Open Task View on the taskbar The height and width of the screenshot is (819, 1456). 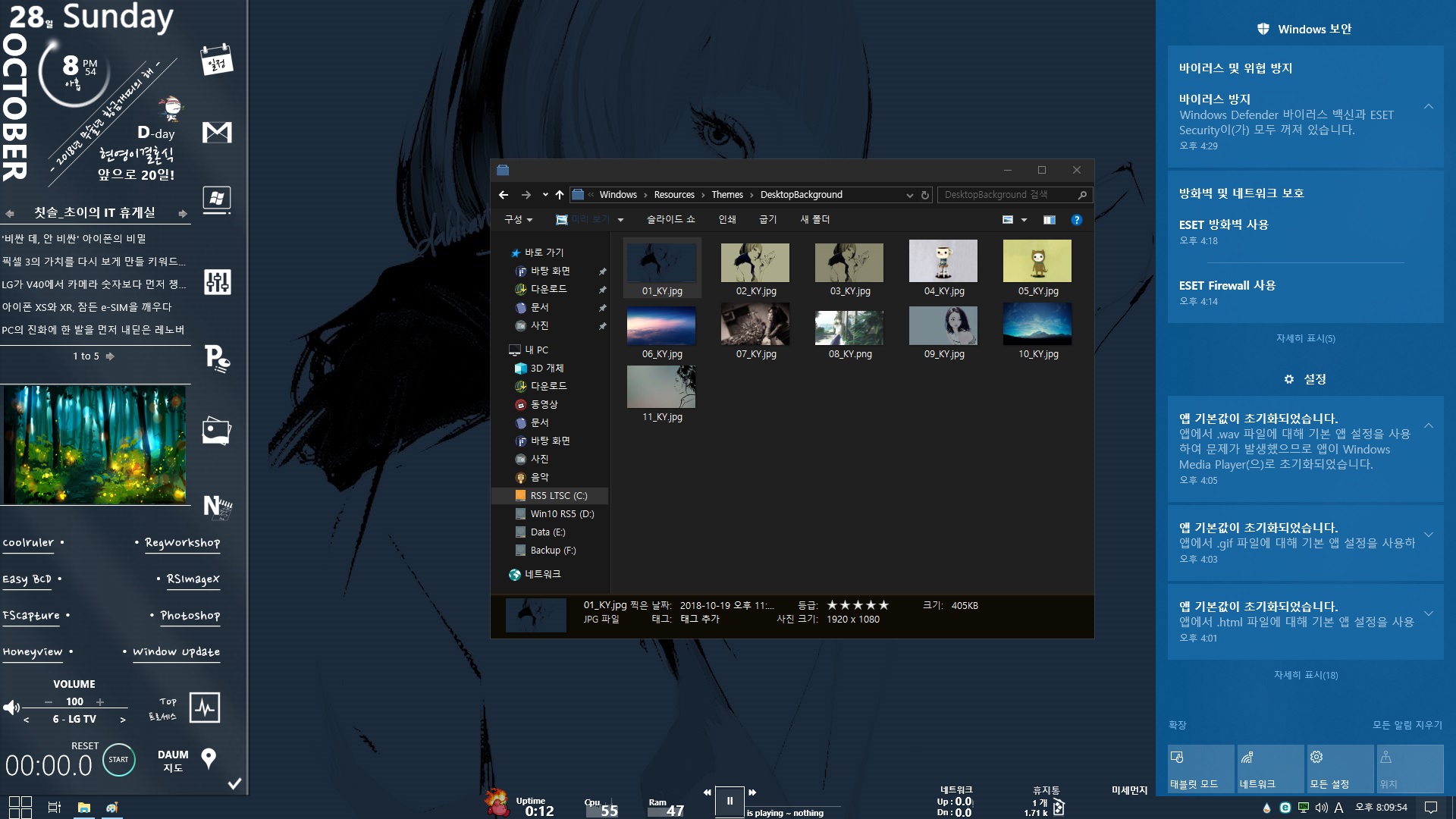pos(55,808)
